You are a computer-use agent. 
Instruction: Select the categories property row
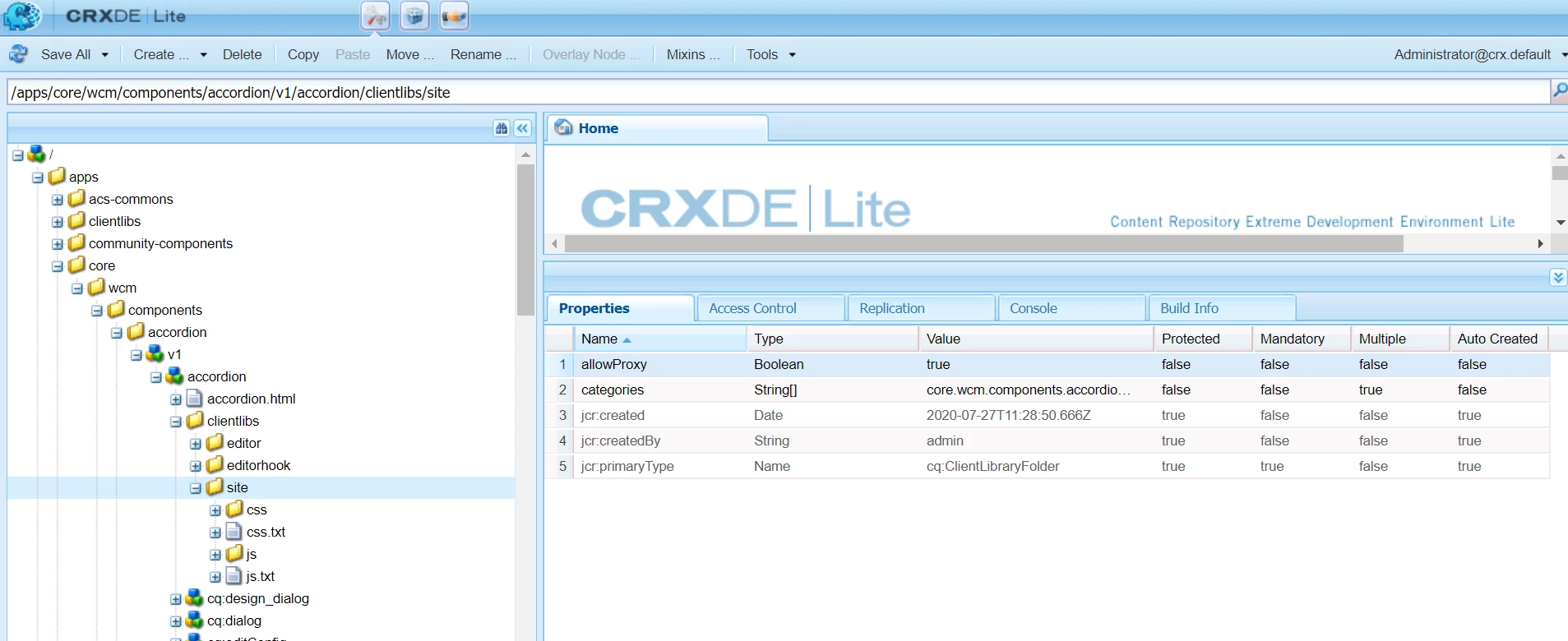coord(1048,390)
